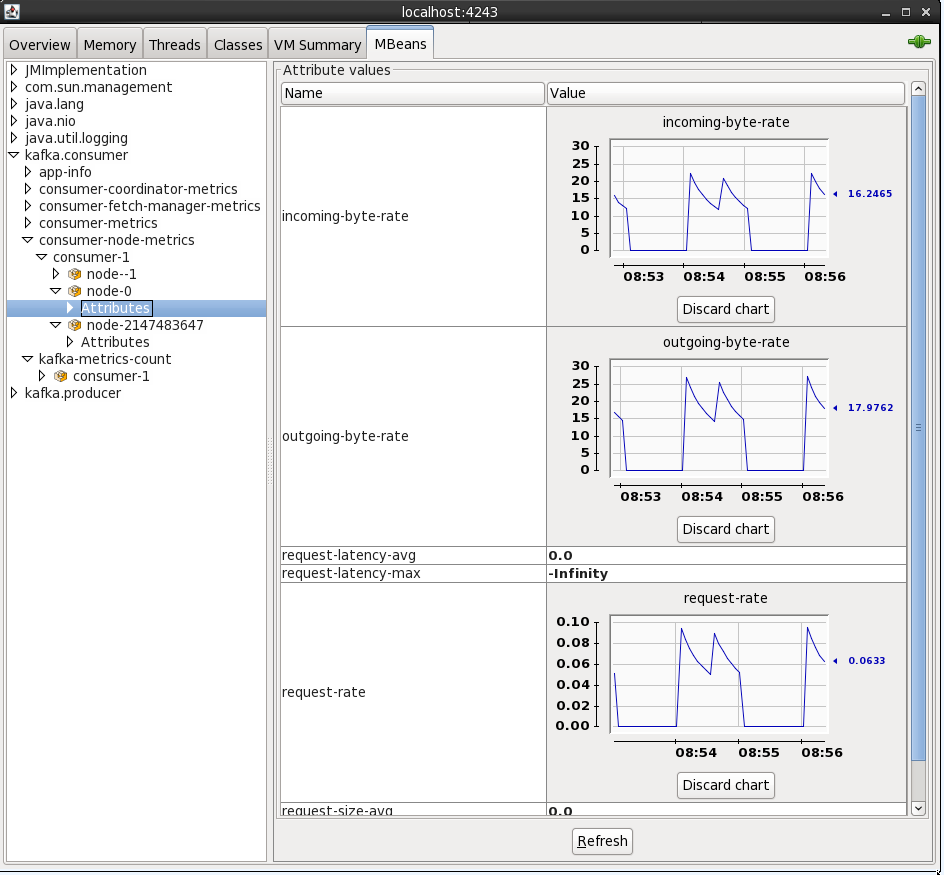Click the node--1 MBean icon
This screenshot has height=875, width=944.
tap(74, 274)
